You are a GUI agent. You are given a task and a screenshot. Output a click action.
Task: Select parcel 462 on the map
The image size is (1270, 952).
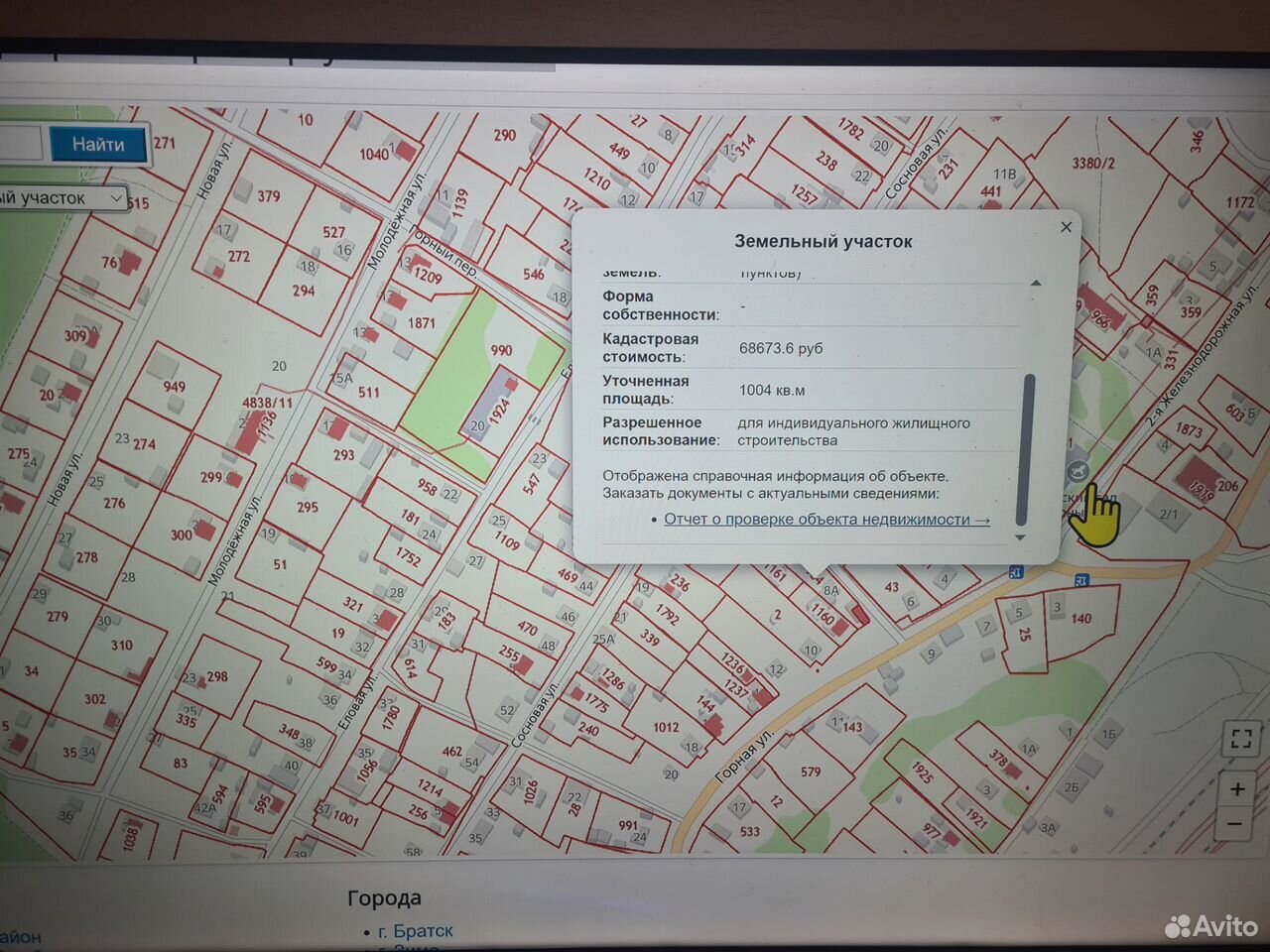click(452, 751)
